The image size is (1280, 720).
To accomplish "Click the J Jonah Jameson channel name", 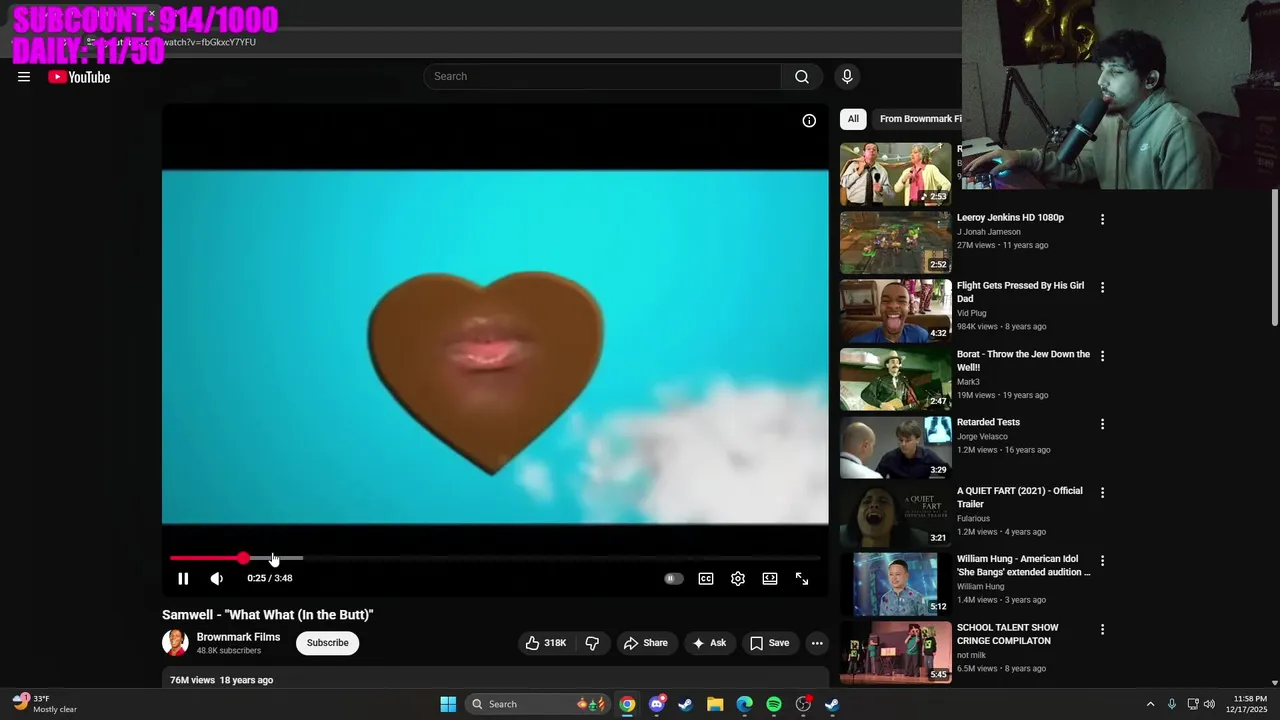I will [x=988, y=232].
